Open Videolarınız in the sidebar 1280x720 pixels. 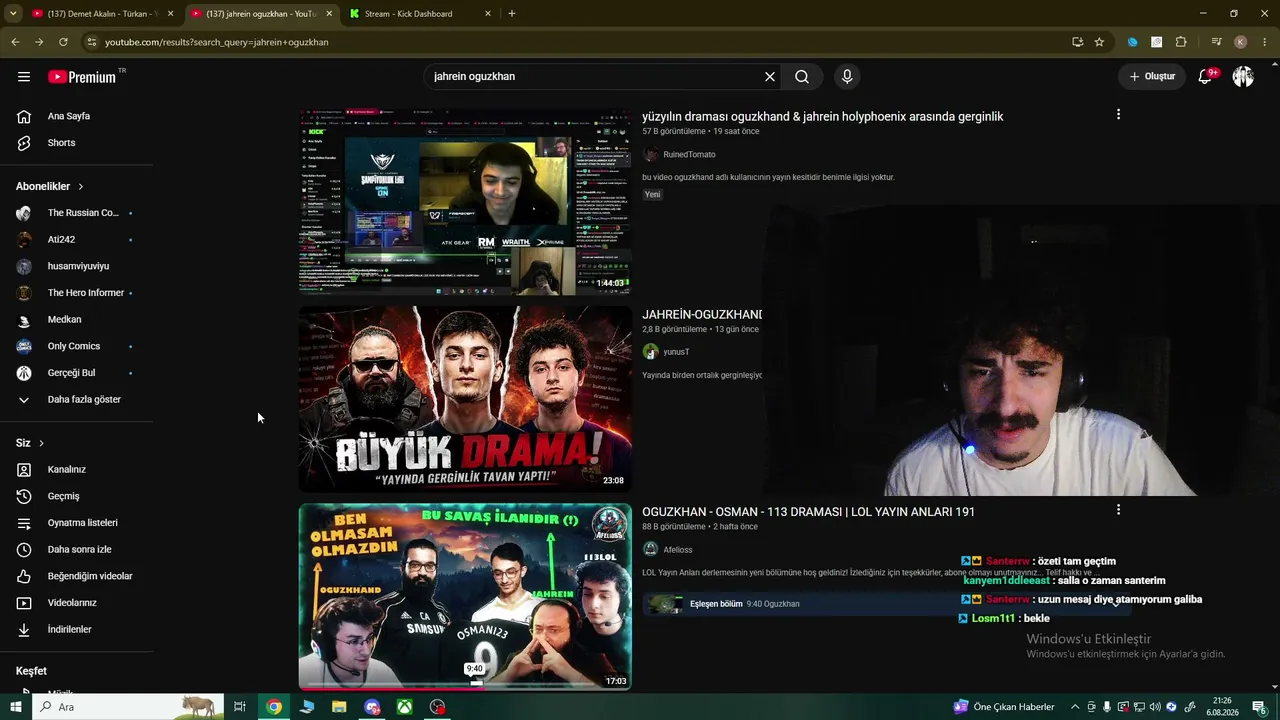(77, 603)
